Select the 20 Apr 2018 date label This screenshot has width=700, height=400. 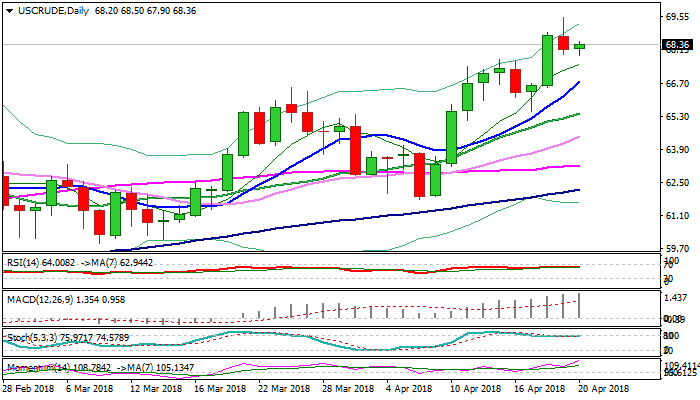coord(605,390)
